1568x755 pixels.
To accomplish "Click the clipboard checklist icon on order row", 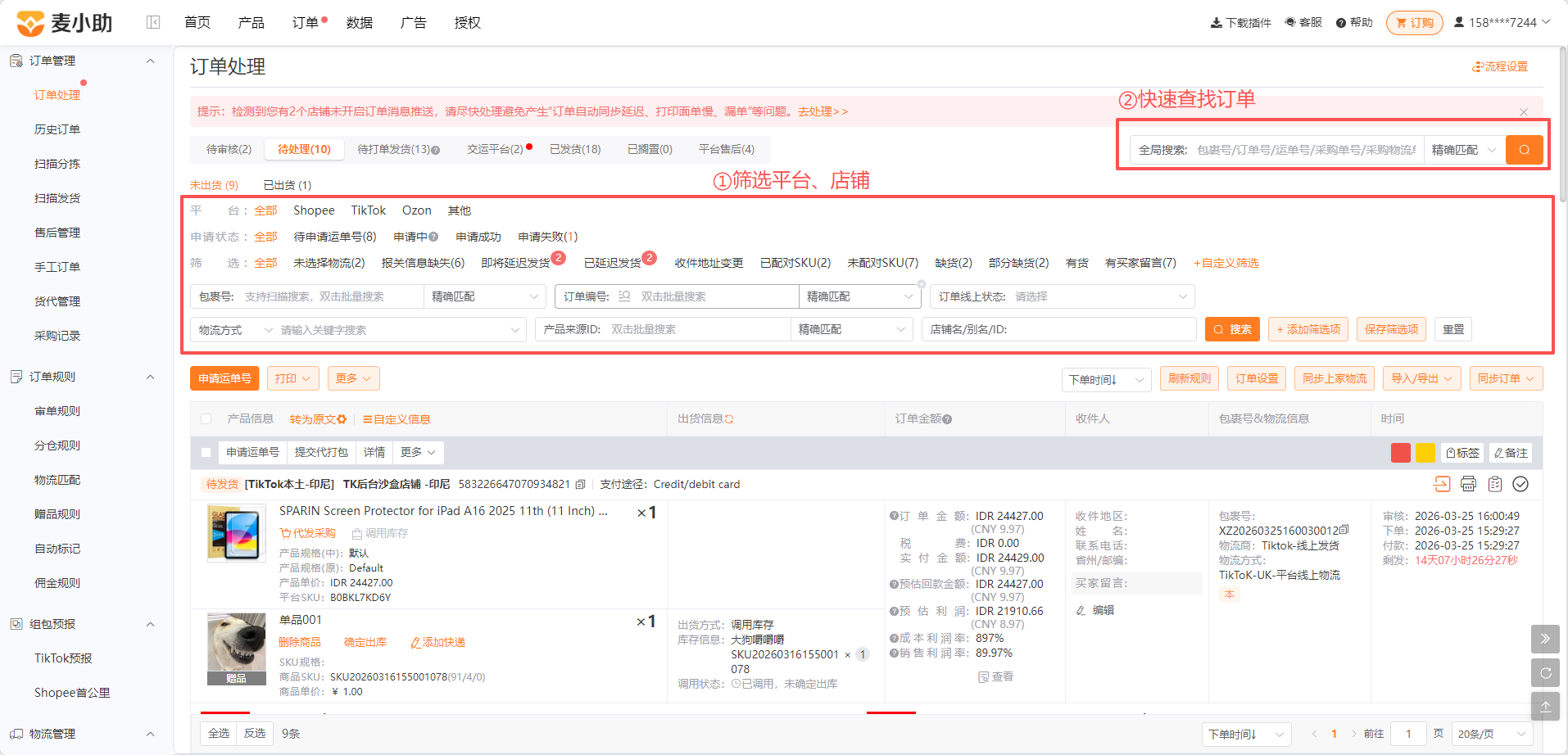I will coord(1495,484).
